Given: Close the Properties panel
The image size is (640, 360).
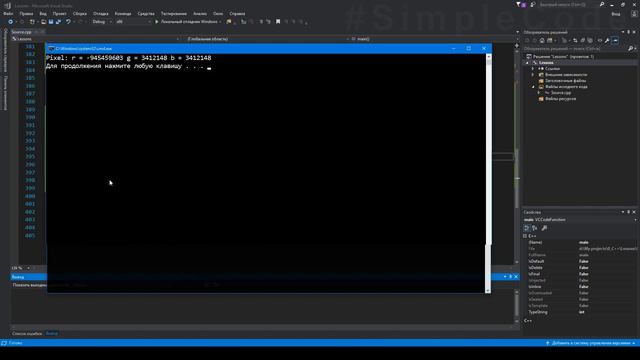Looking at the screenshot, I should click(x=634, y=212).
